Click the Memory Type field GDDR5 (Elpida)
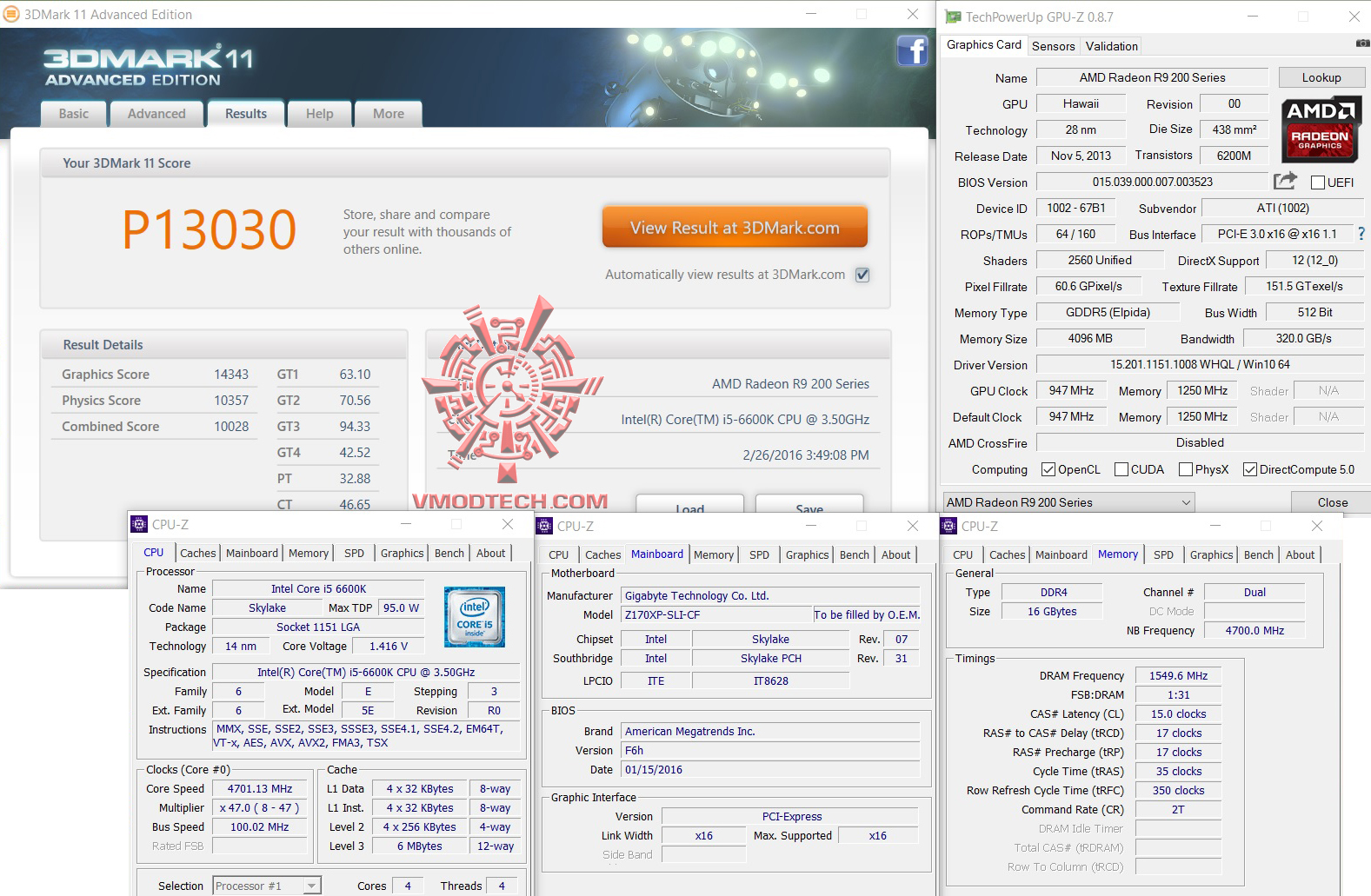The width and height of the screenshot is (1371, 896). click(x=1108, y=312)
